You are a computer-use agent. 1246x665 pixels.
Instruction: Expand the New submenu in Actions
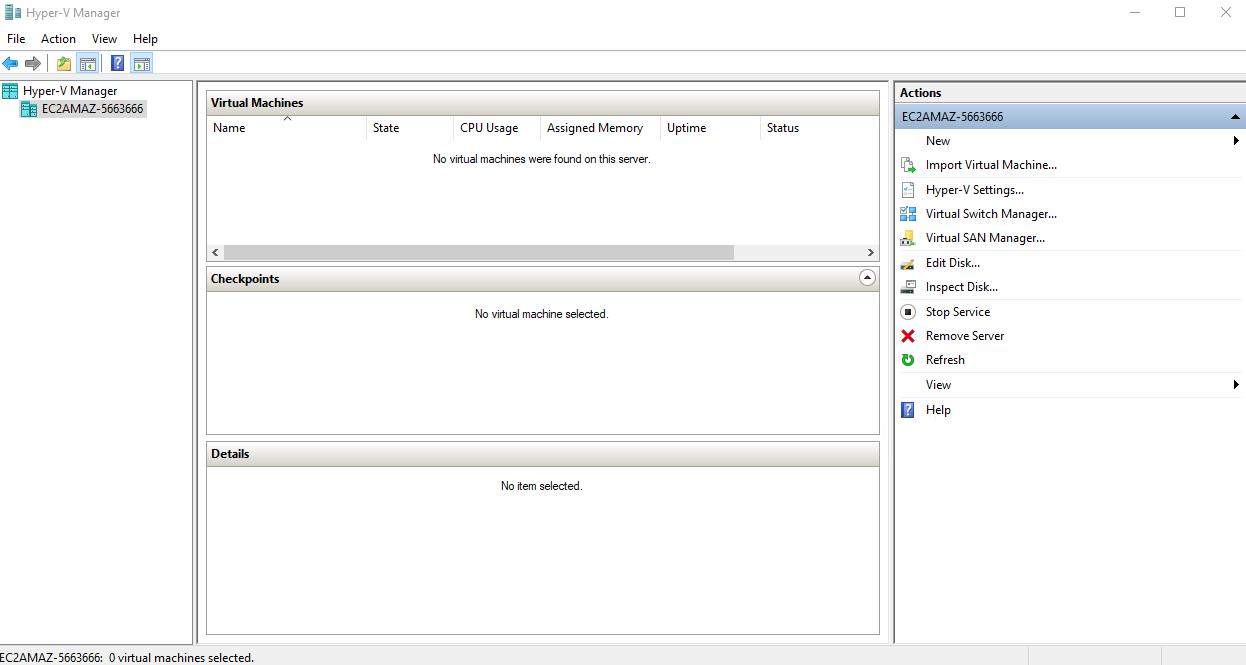point(1068,141)
